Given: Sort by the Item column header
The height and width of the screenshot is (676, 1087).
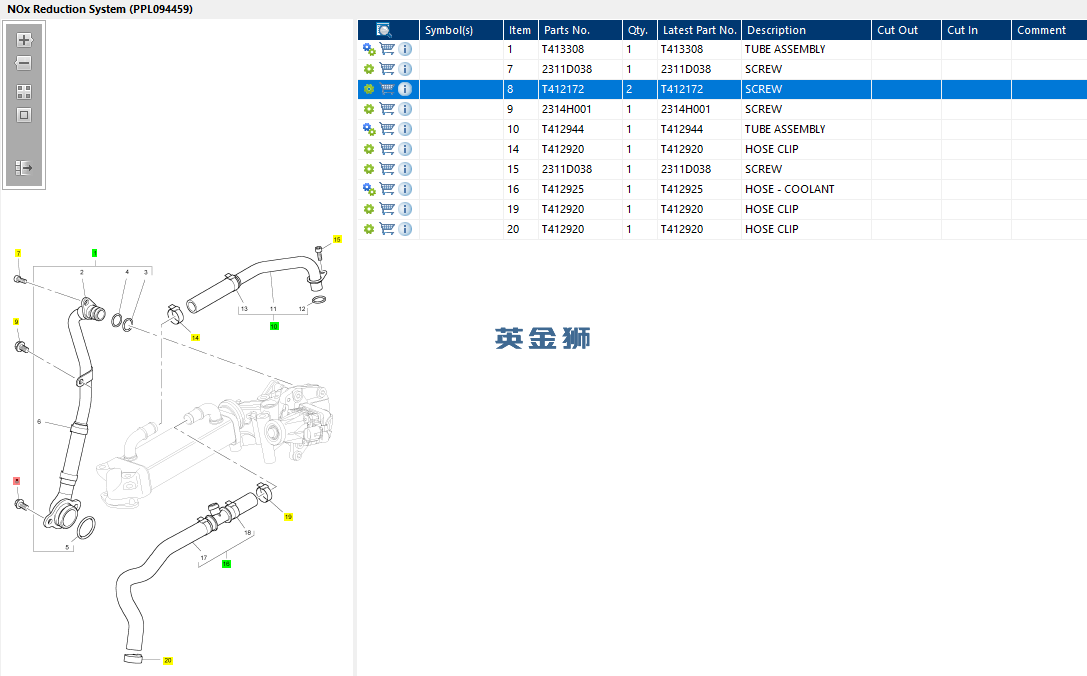Looking at the screenshot, I should coord(521,30).
